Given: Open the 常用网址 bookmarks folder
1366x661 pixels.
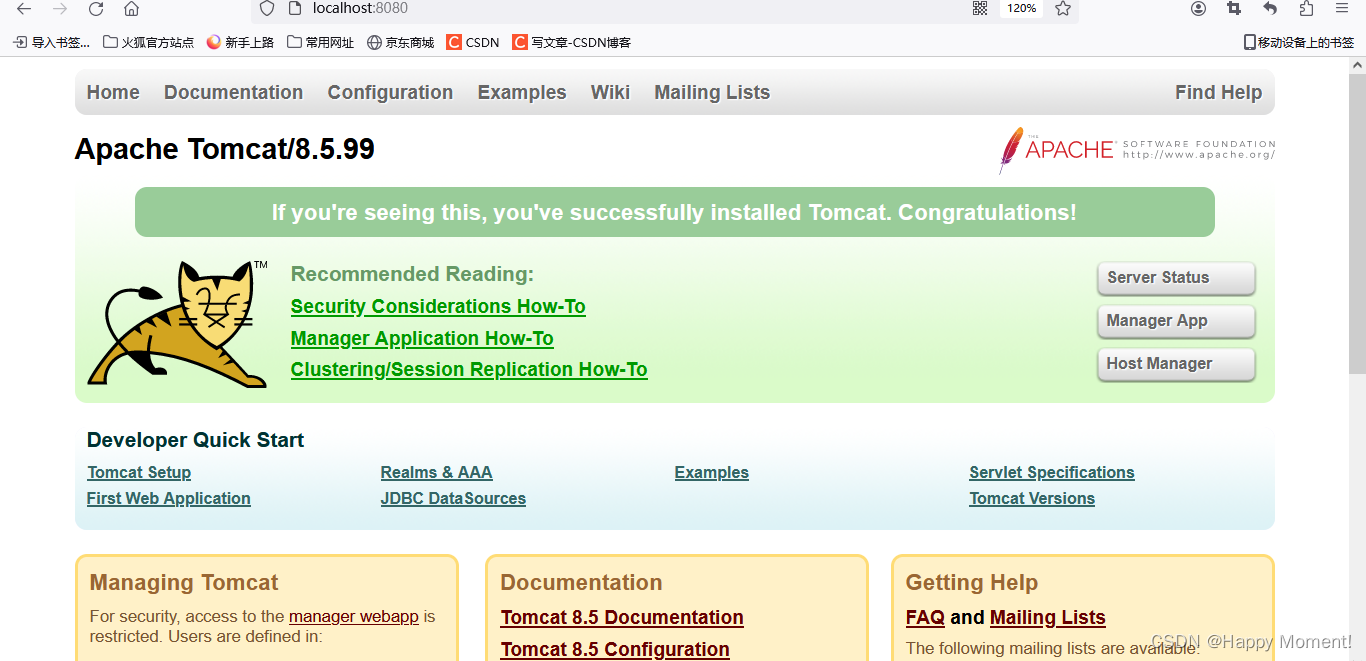Looking at the screenshot, I should pos(320,42).
